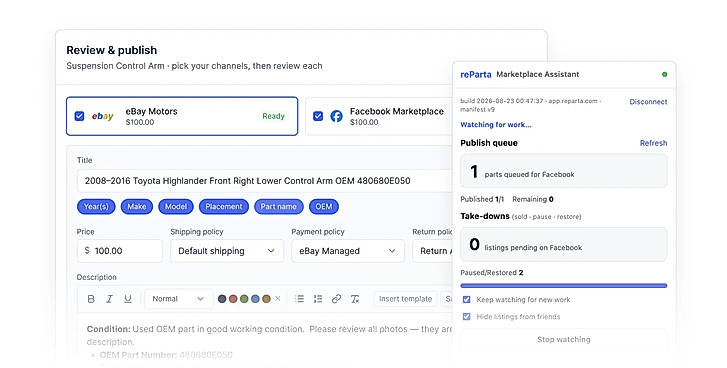Click the 'Paused/Restored 2' text
This screenshot has width=727, height=368.
[492, 273]
